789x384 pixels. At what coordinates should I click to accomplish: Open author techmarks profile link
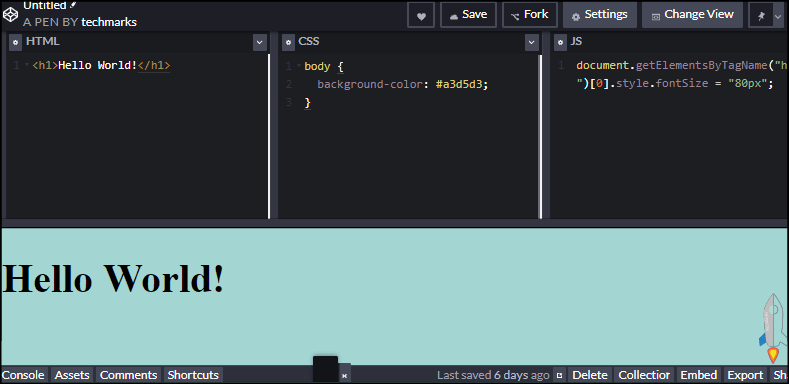click(109, 22)
